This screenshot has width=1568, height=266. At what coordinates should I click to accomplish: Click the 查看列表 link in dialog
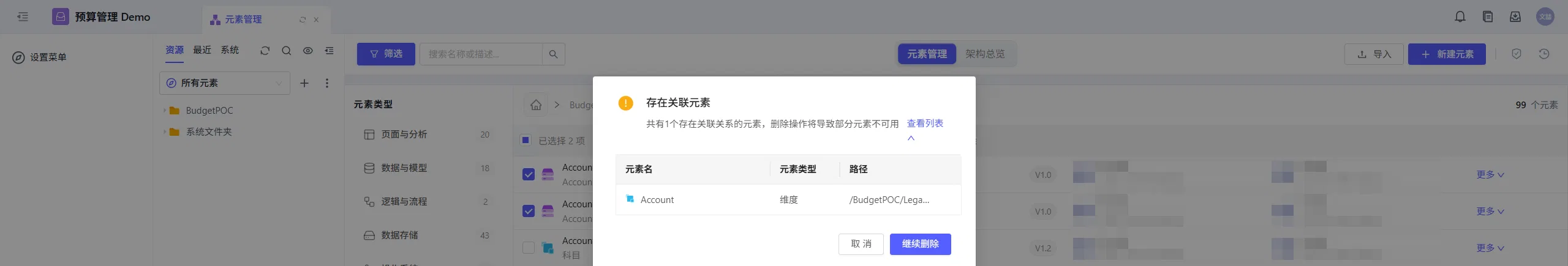click(x=925, y=124)
